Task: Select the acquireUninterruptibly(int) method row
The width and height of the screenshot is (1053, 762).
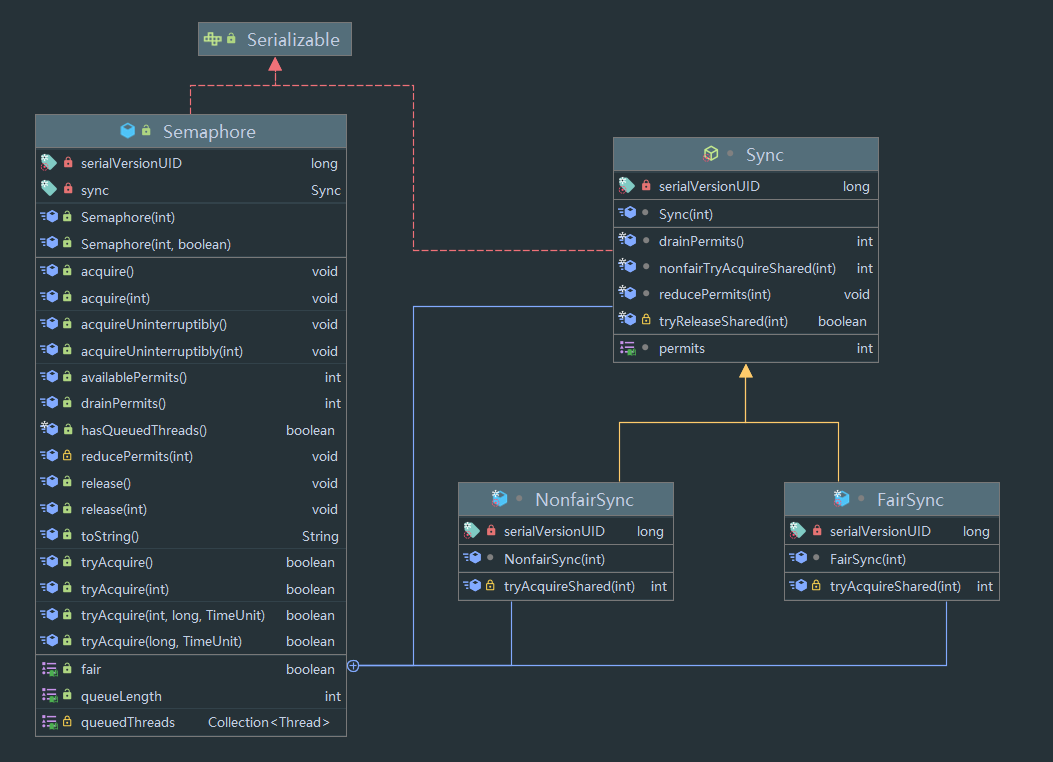Action: pos(162,351)
